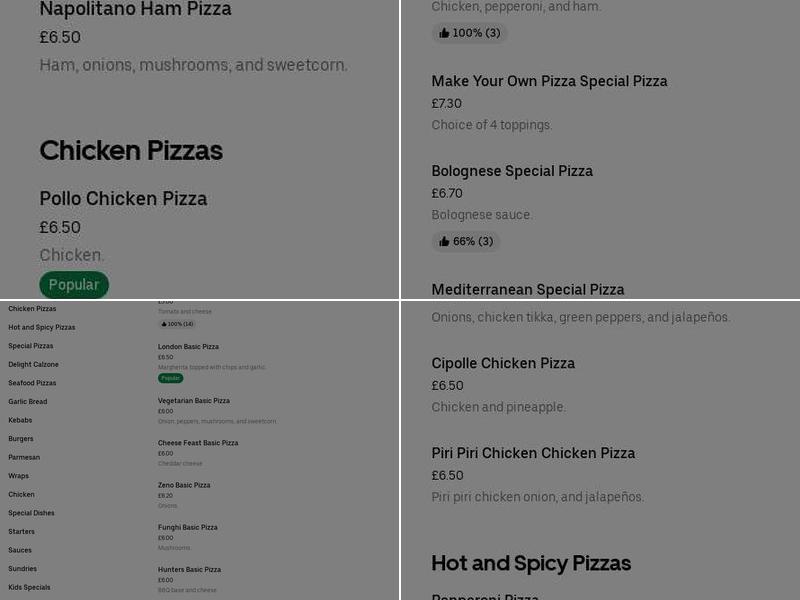Open the Kebabs category
This screenshot has height=600, width=800.
coord(20,420)
